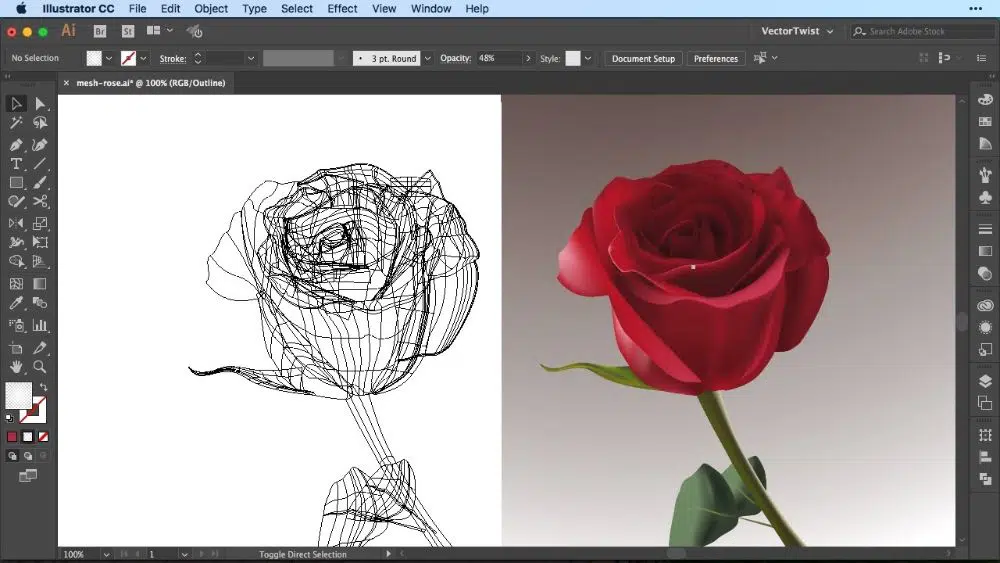Pick the Scissors tool

coord(40,202)
